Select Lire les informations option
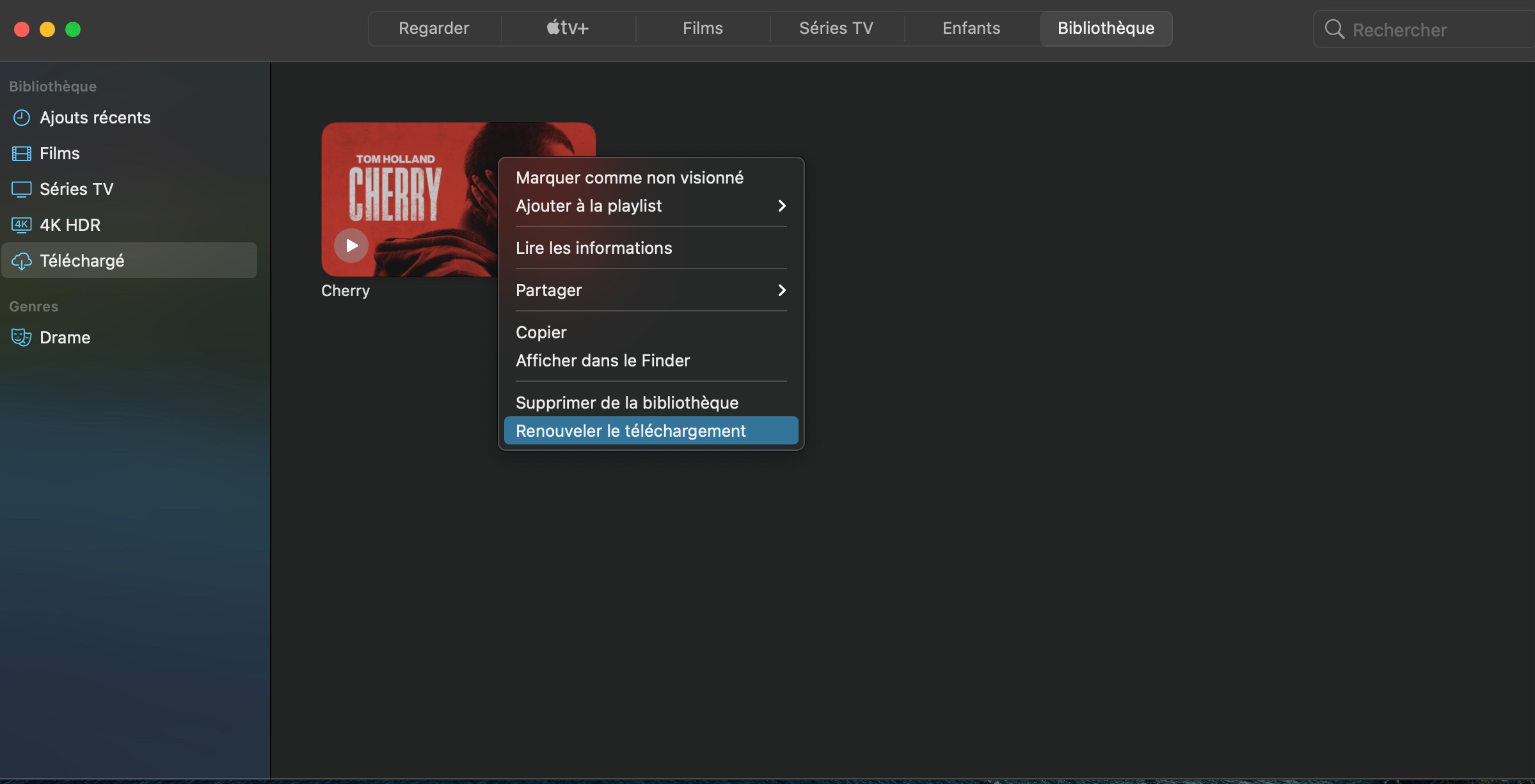The width and height of the screenshot is (1535, 784). pyautogui.click(x=593, y=248)
